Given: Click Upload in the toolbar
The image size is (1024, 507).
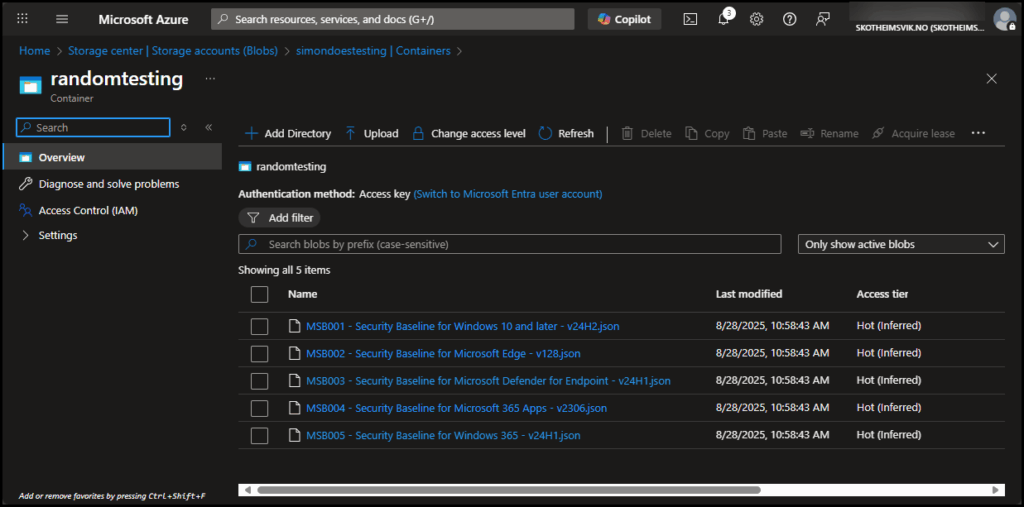Looking at the screenshot, I should (x=372, y=133).
